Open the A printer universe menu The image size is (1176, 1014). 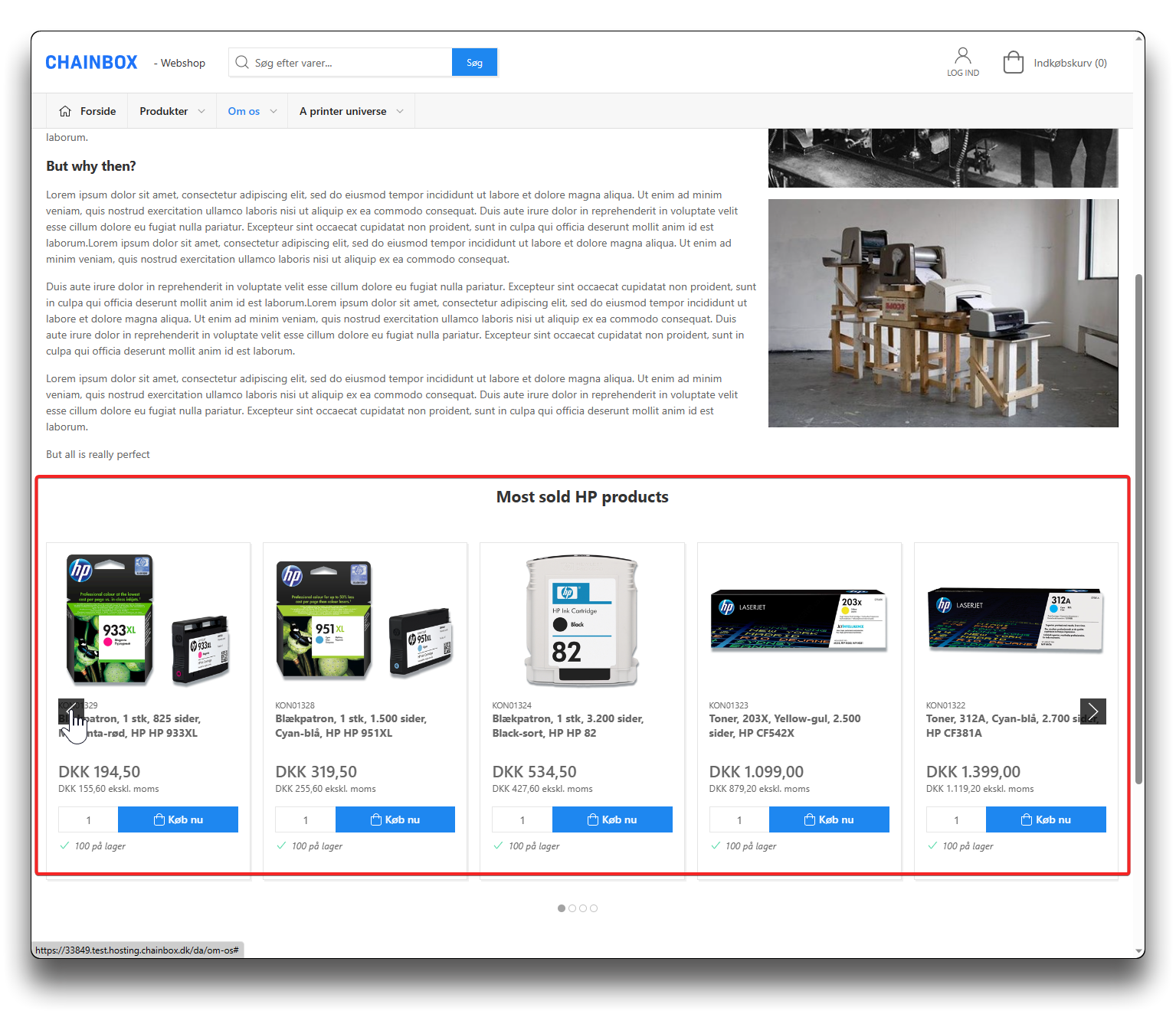click(x=342, y=111)
